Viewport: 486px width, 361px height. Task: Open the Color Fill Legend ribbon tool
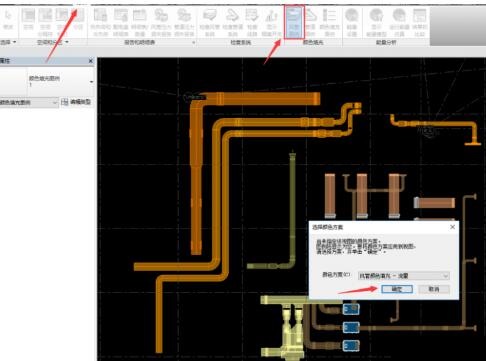[329, 22]
